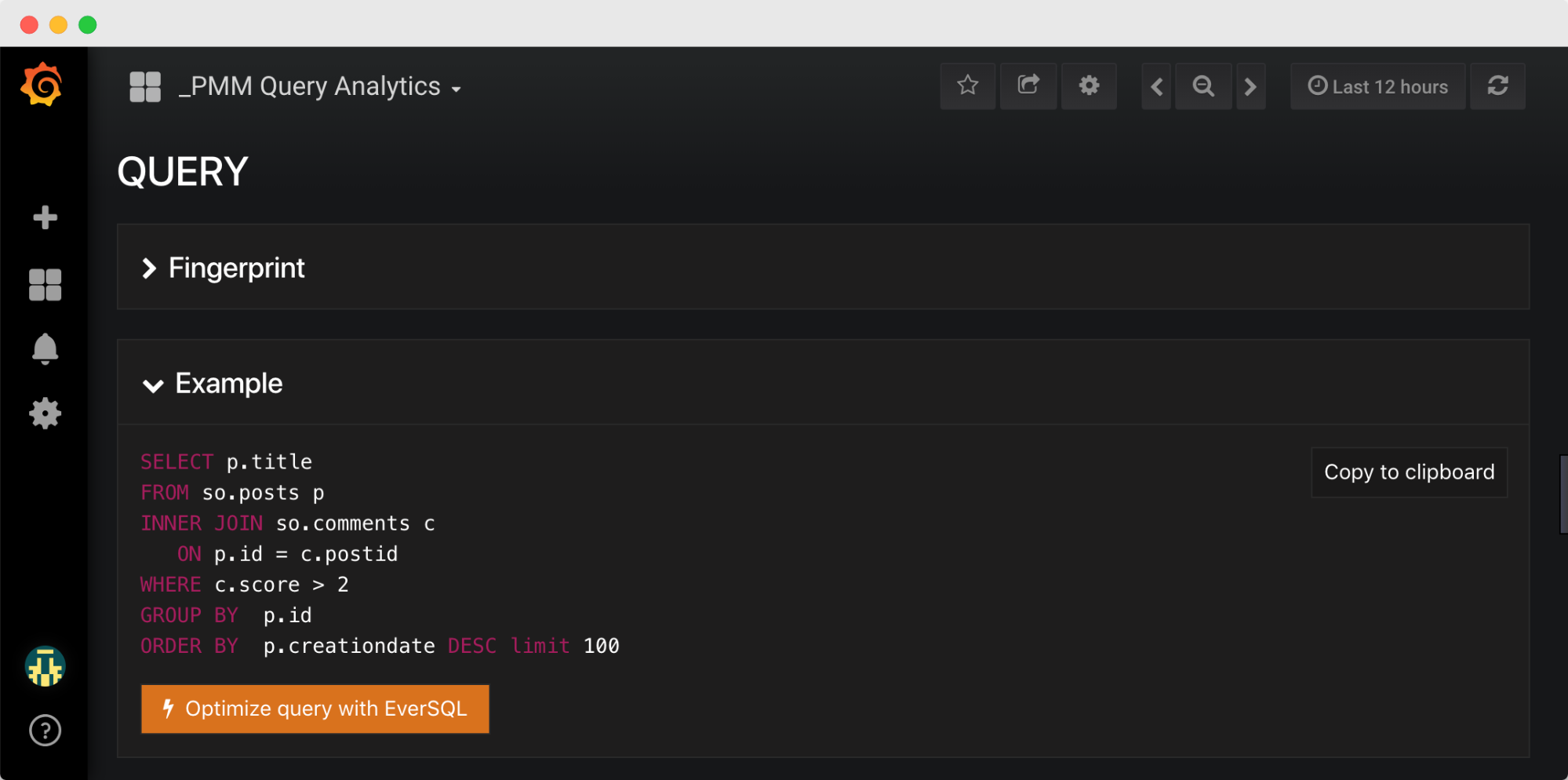The image size is (1568, 780).
Task: Shift the time range back with the left arrow
Action: [x=1155, y=86]
